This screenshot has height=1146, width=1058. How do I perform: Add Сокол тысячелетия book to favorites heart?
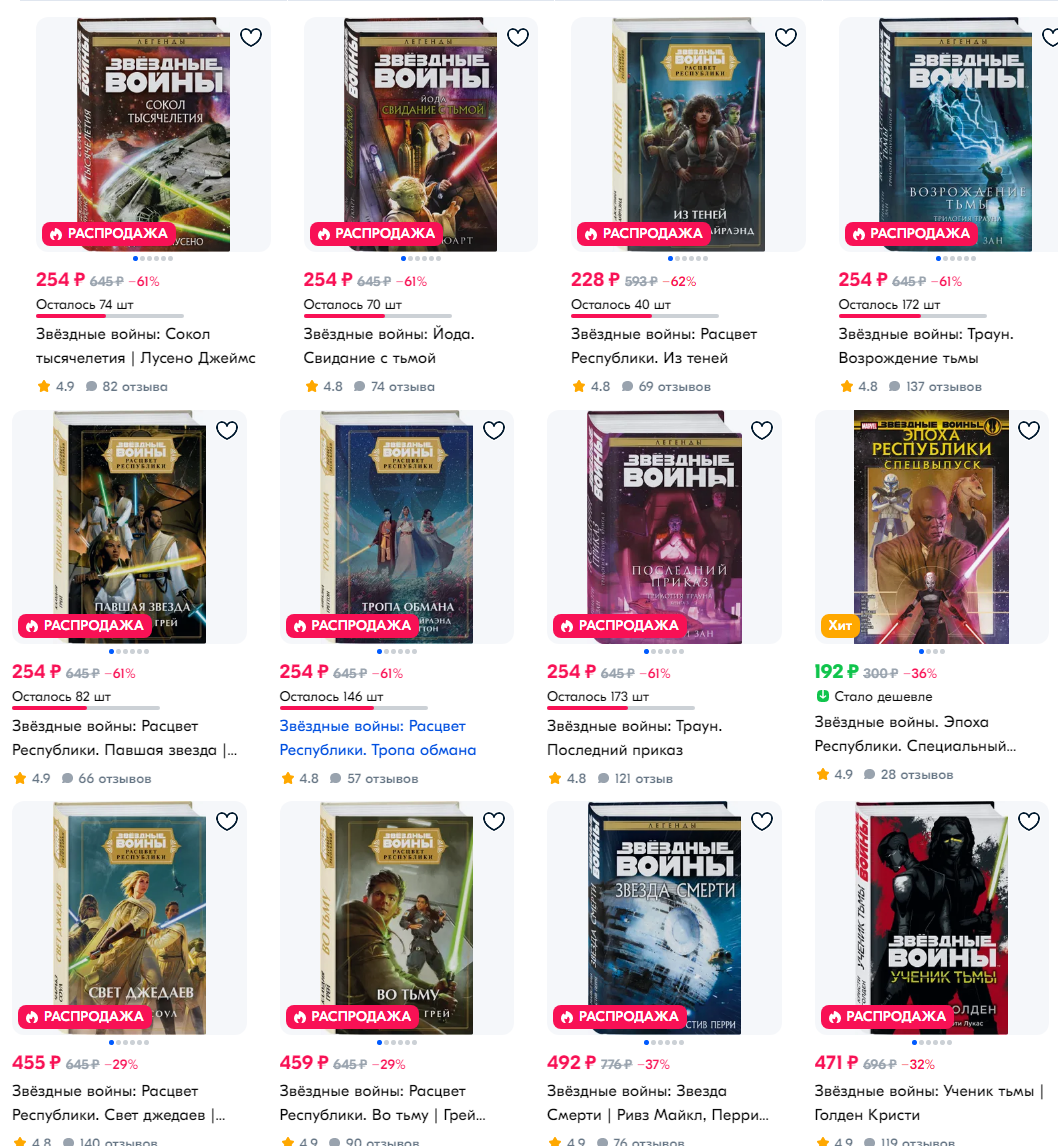251,37
